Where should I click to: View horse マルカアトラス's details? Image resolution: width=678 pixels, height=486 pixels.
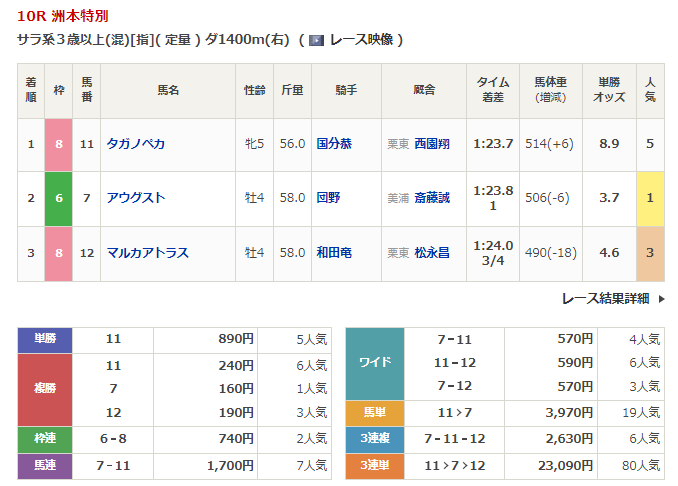click(147, 253)
